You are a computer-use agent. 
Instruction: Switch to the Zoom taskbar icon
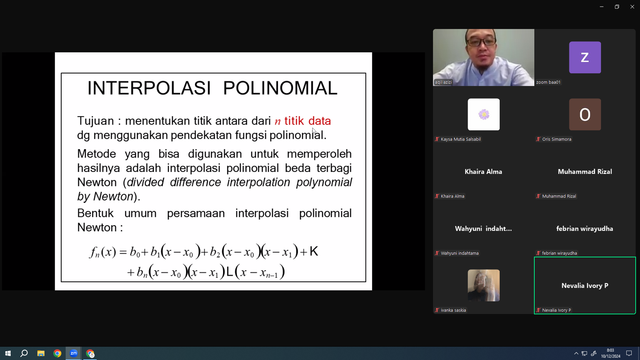click(74, 353)
